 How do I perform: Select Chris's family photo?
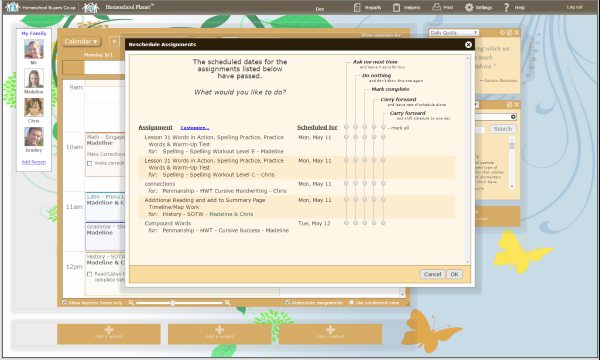[34, 107]
